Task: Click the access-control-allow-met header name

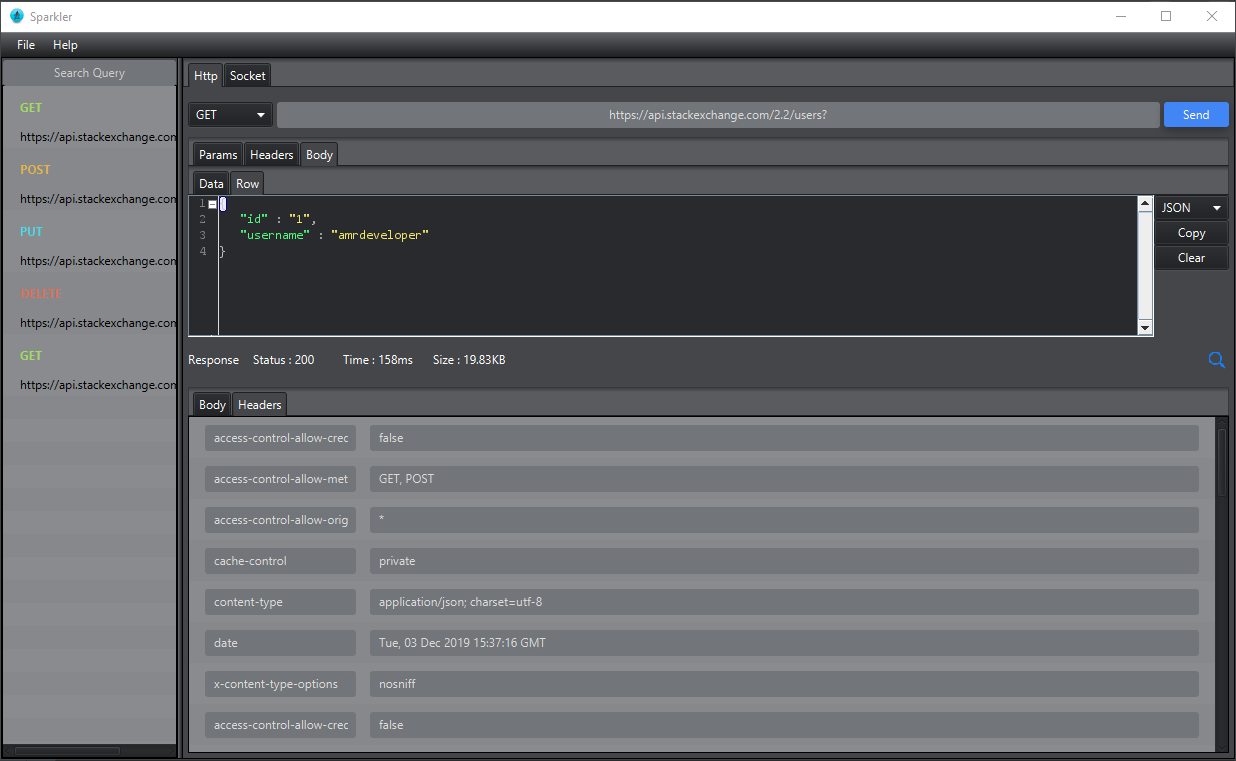Action: point(280,479)
